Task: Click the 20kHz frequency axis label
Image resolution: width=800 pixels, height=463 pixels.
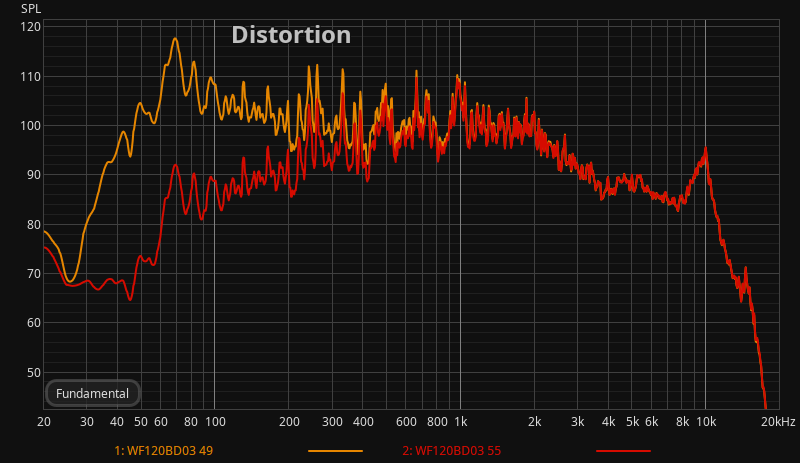Action: (x=778, y=422)
